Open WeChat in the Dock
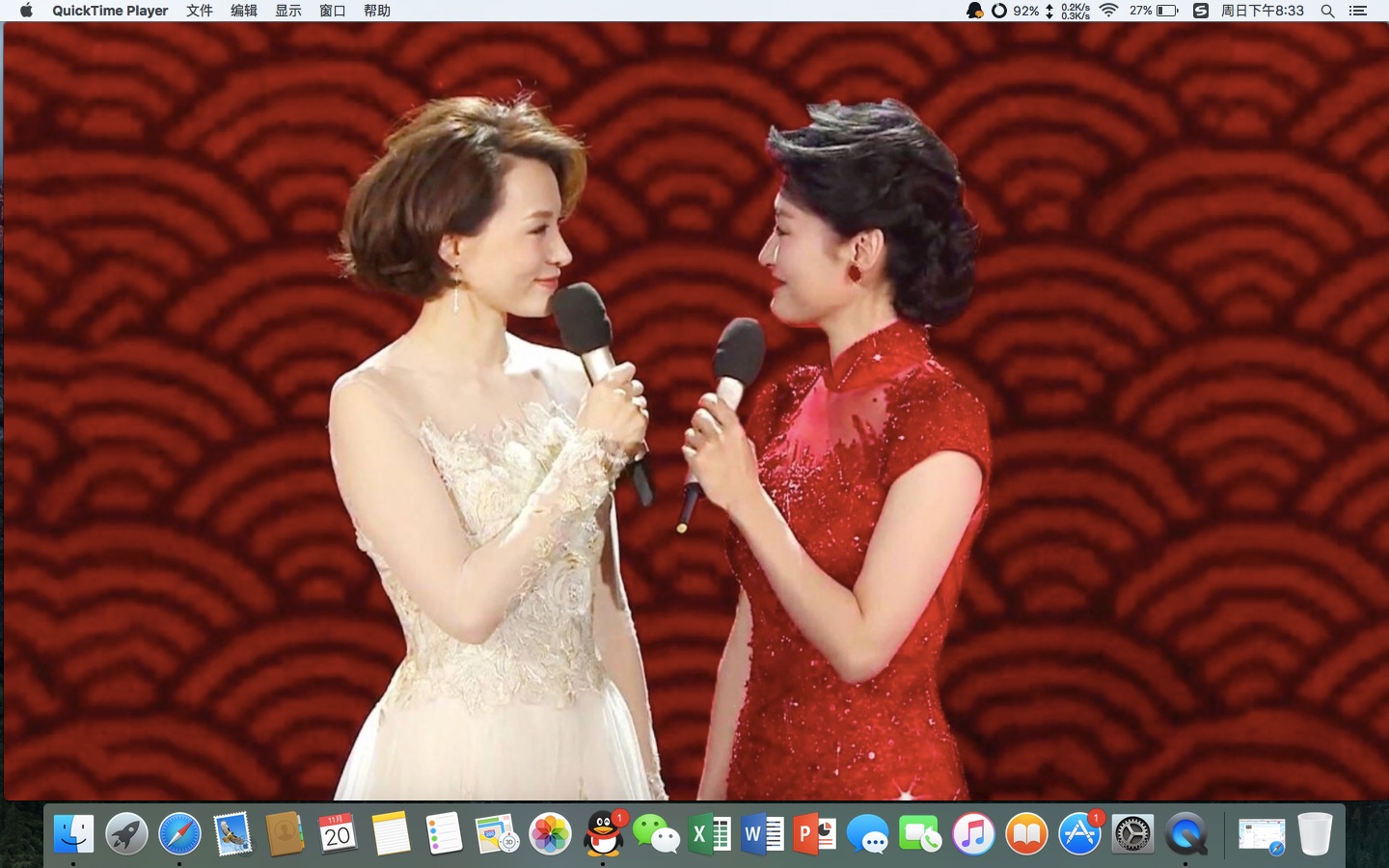The width and height of the screenshot is (1389, 868). (656, 833)
